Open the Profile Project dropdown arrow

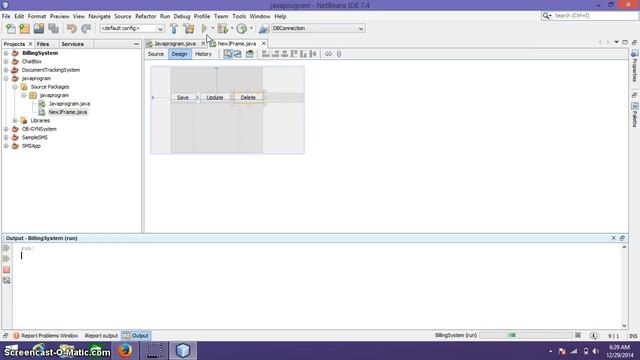tap(251, 28)
